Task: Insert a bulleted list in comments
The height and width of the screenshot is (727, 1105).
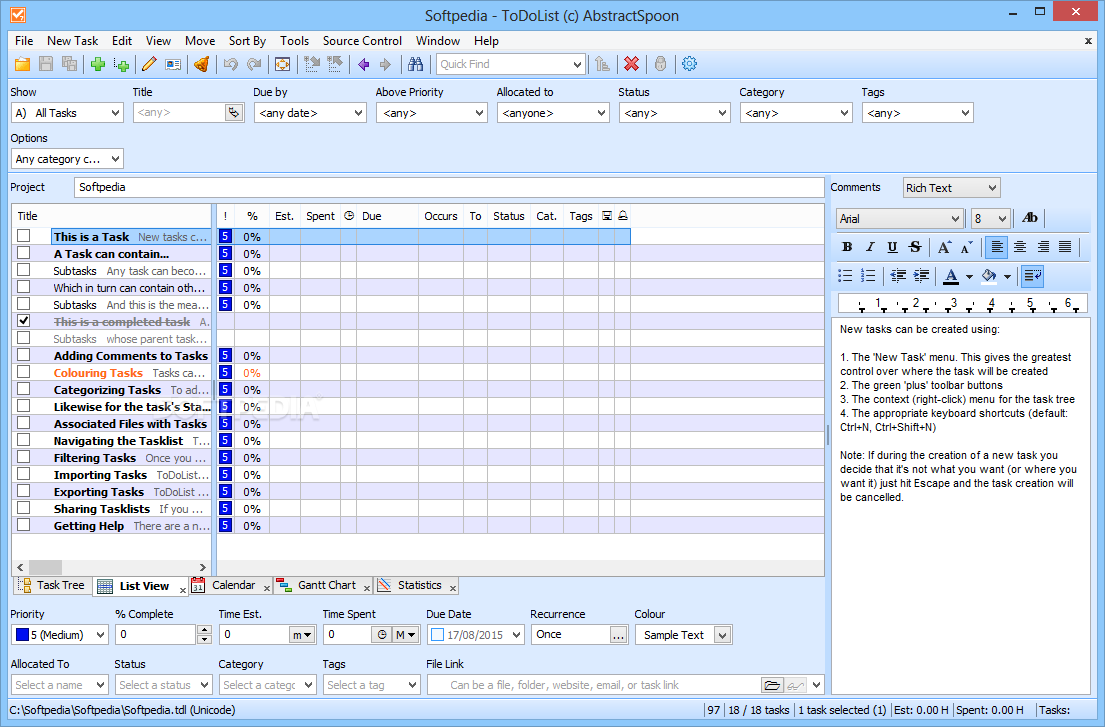Action: coord(845,275)
